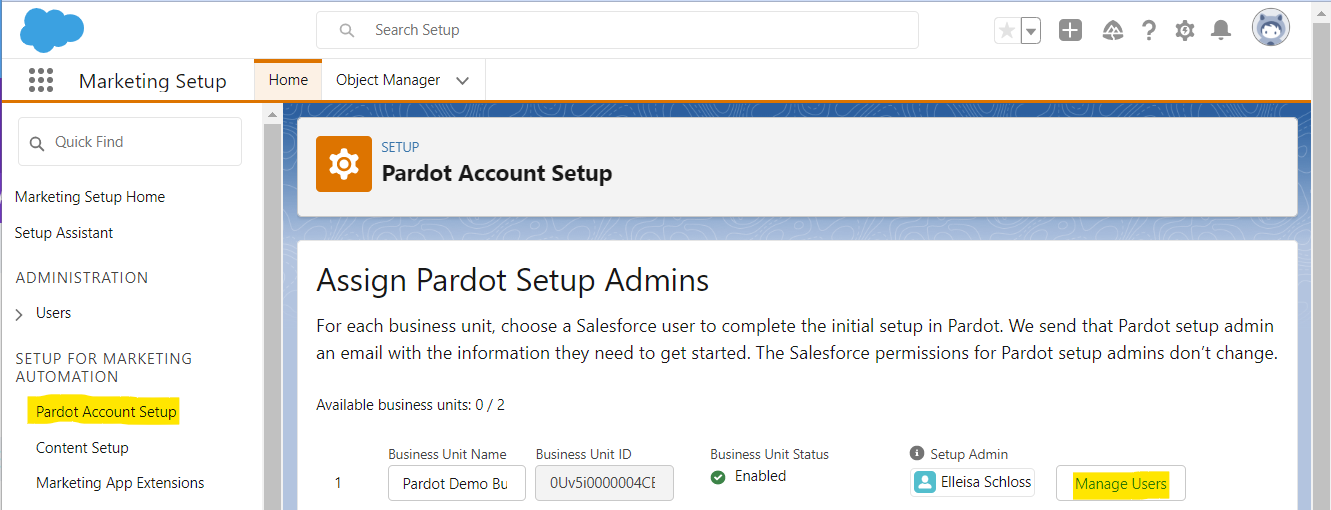
Task: Expand the Object Manager tab dropdown
Action: 462,81
